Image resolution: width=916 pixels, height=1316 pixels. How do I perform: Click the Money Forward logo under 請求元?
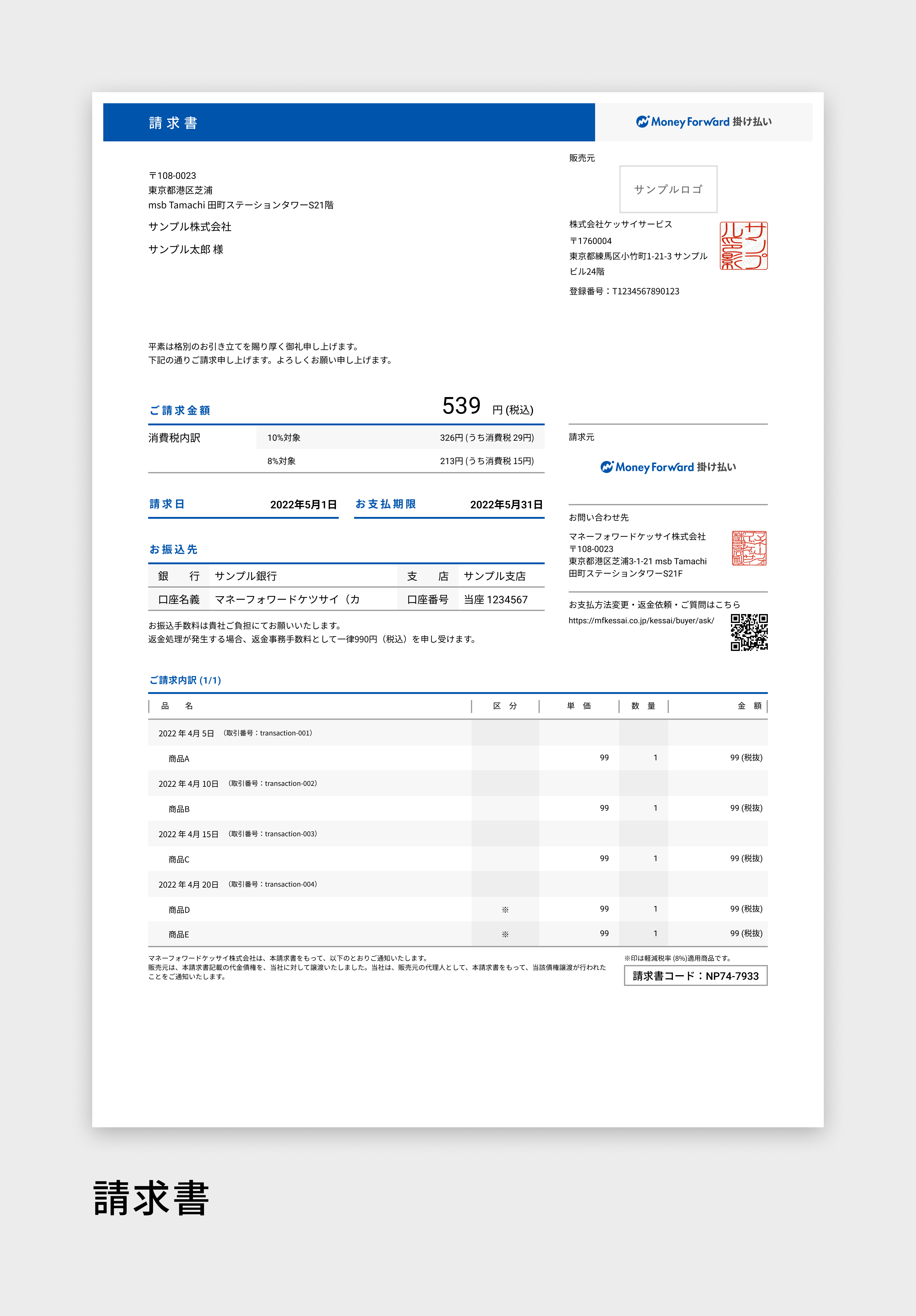[x=668, y=467]
